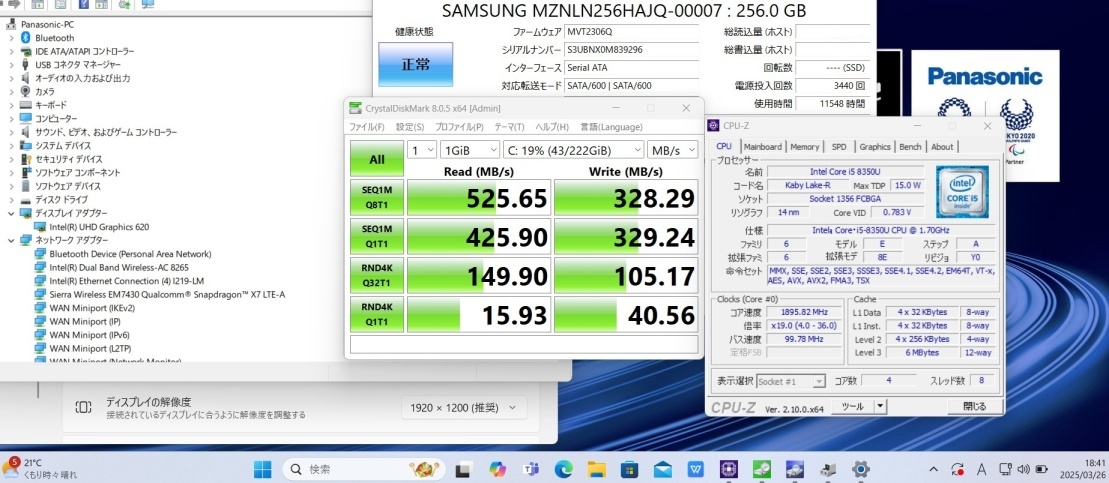Click the IDE ATA/ATAPI controller icon
The height and width of the screenshot is (483, 1109).
(x=26, y=51)
